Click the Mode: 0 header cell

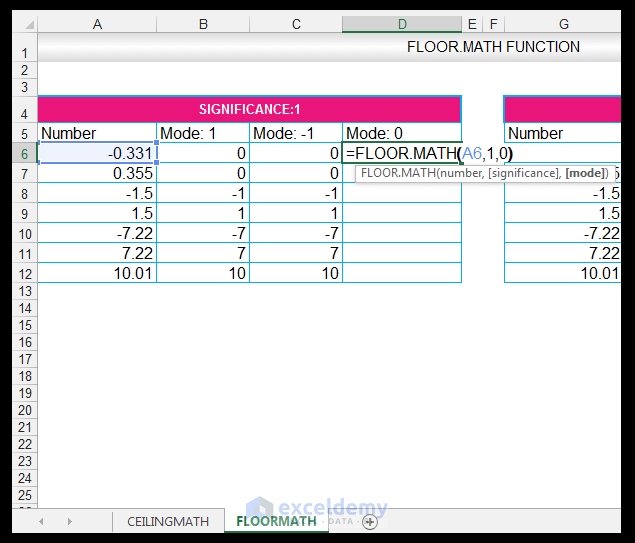tap(402, 133)
